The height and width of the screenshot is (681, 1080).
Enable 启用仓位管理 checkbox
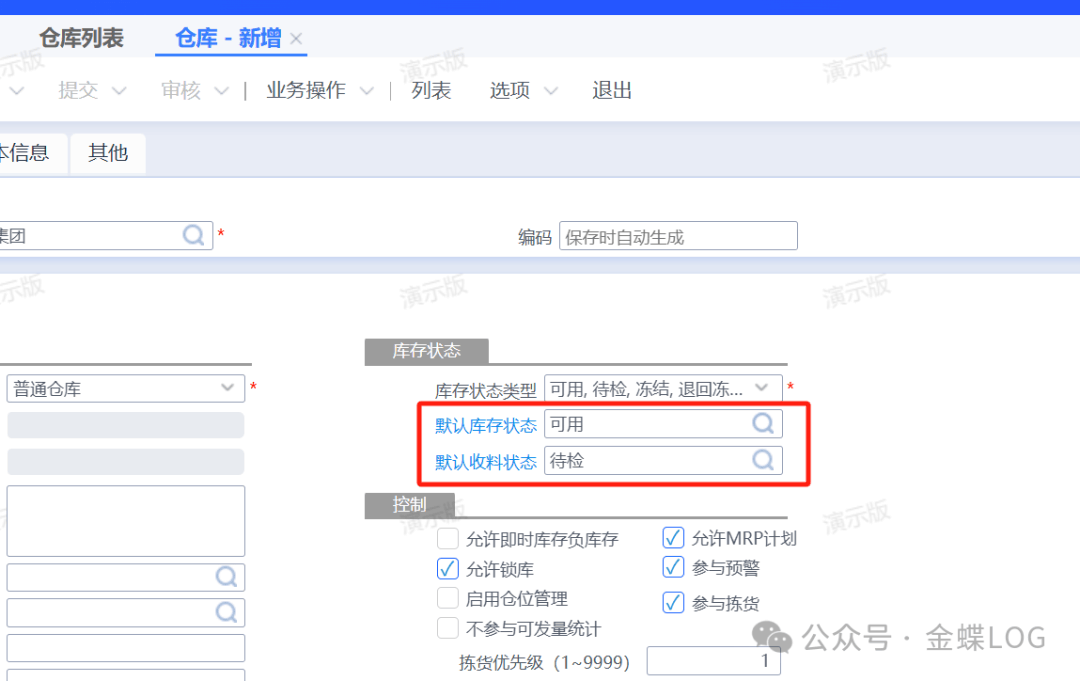pos(448,599)
